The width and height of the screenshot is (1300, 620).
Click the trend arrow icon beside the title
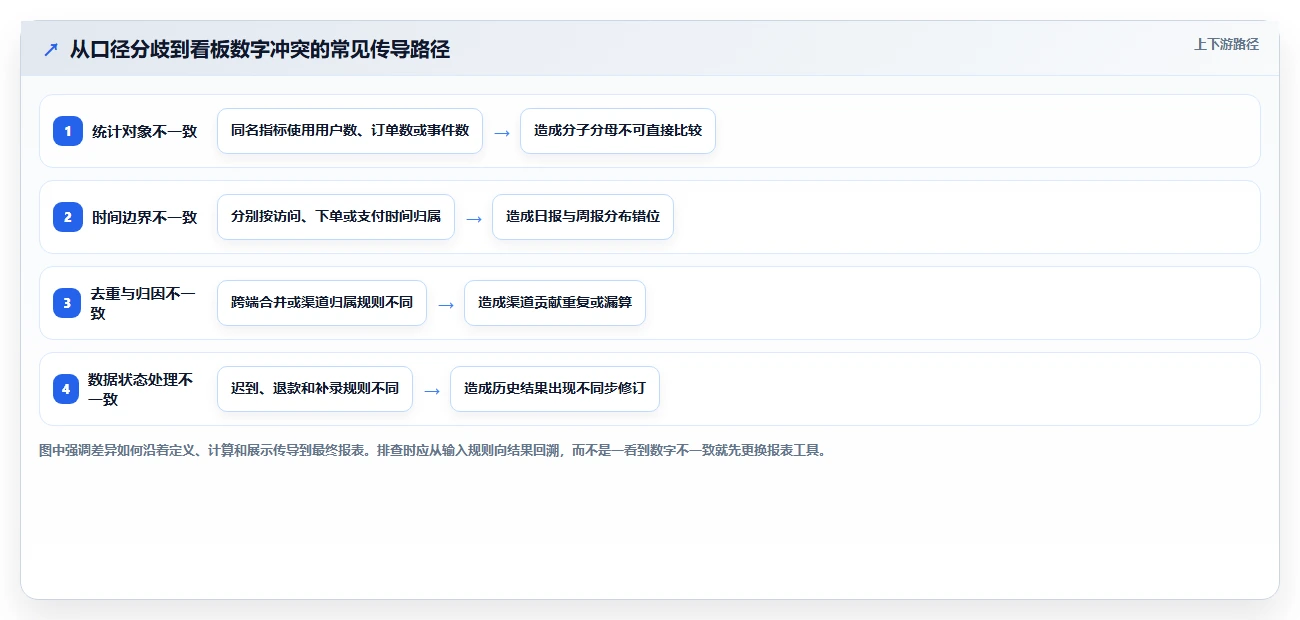51,49
